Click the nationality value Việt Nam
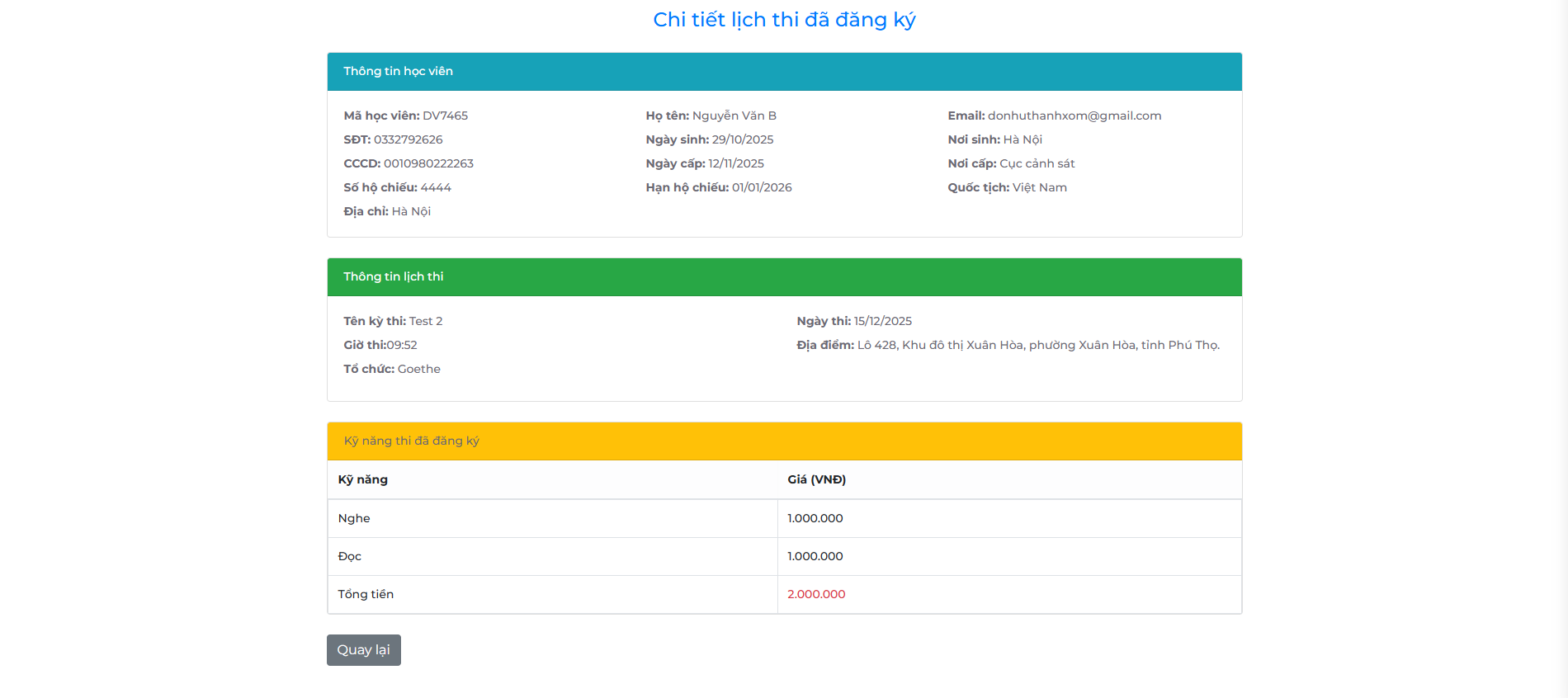This screenshot has height=698, width=1568. tap(1039, 188)
